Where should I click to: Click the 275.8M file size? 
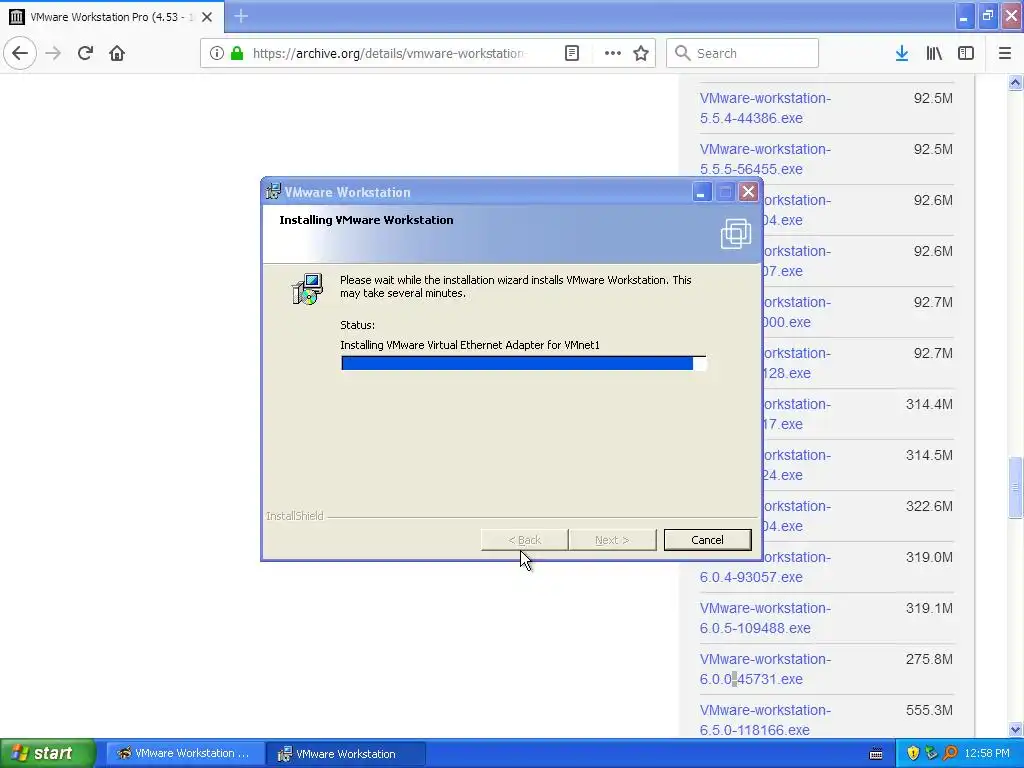click(929, 659)
